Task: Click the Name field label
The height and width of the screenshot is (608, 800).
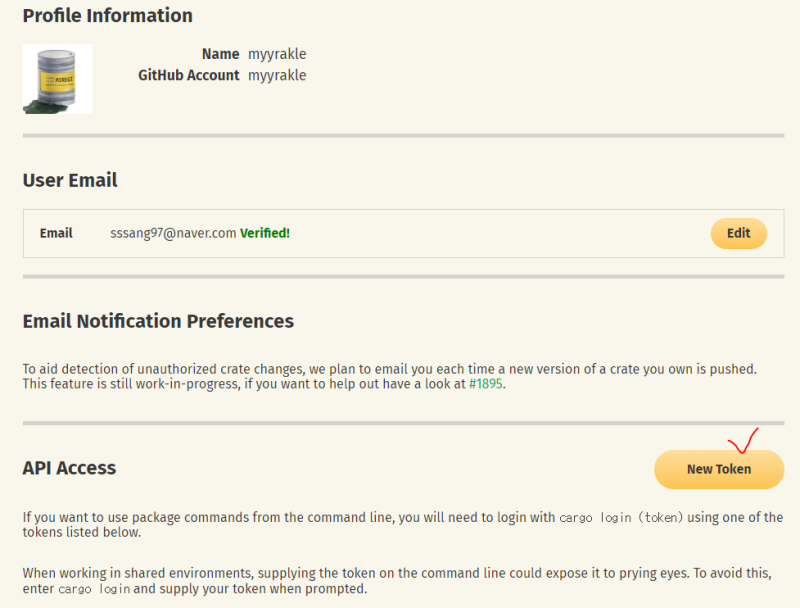Action: [x=220, y=54]
